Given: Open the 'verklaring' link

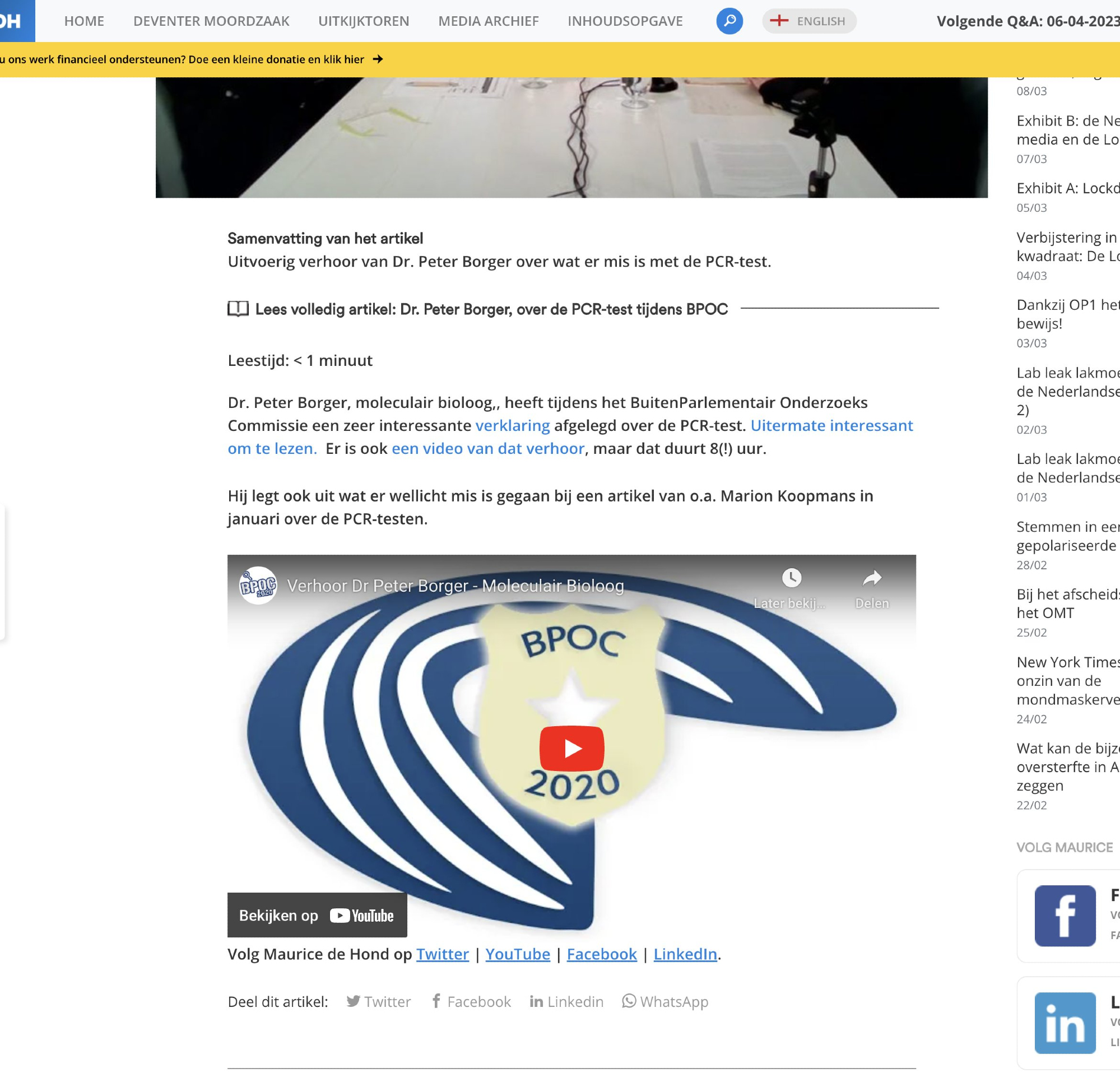Looking at the screenshot, I should [512, 425].
